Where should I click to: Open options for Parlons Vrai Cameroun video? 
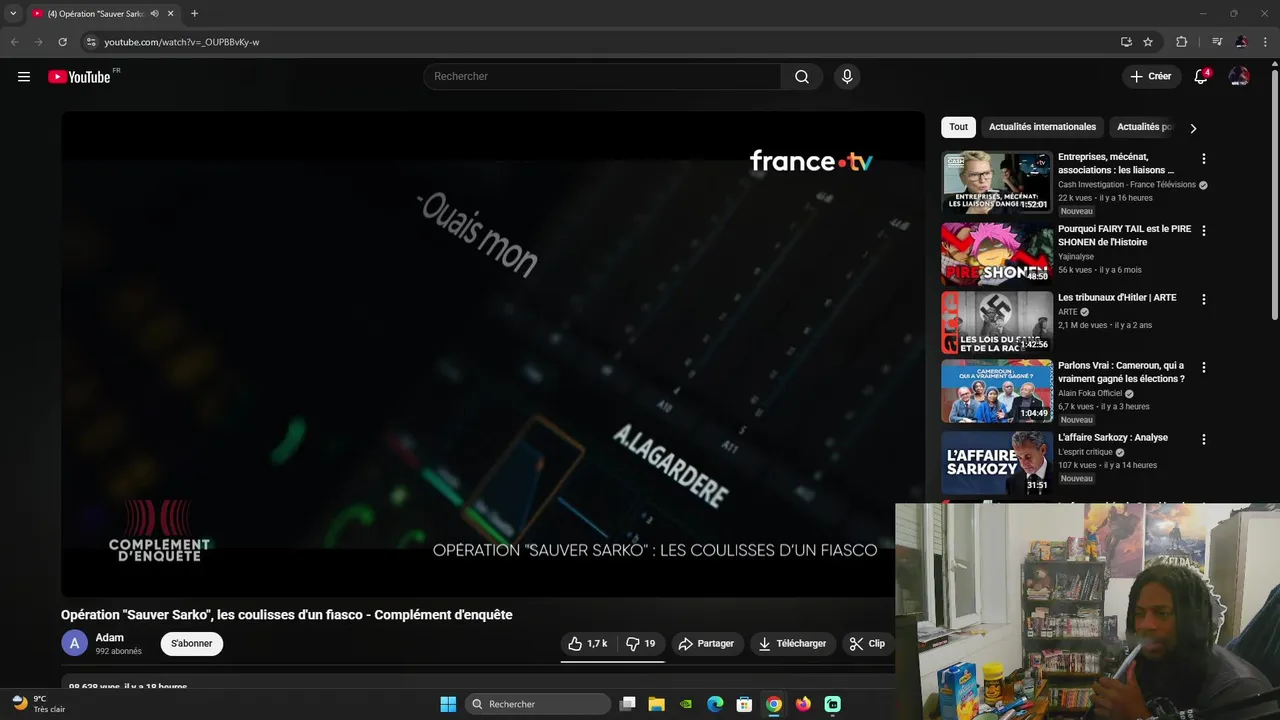[1204, 367]
